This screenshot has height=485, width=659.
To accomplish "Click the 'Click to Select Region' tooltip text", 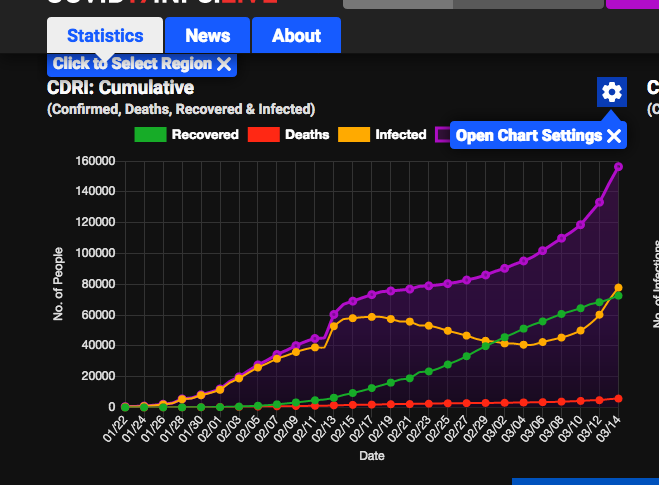I will click(132, 64).
